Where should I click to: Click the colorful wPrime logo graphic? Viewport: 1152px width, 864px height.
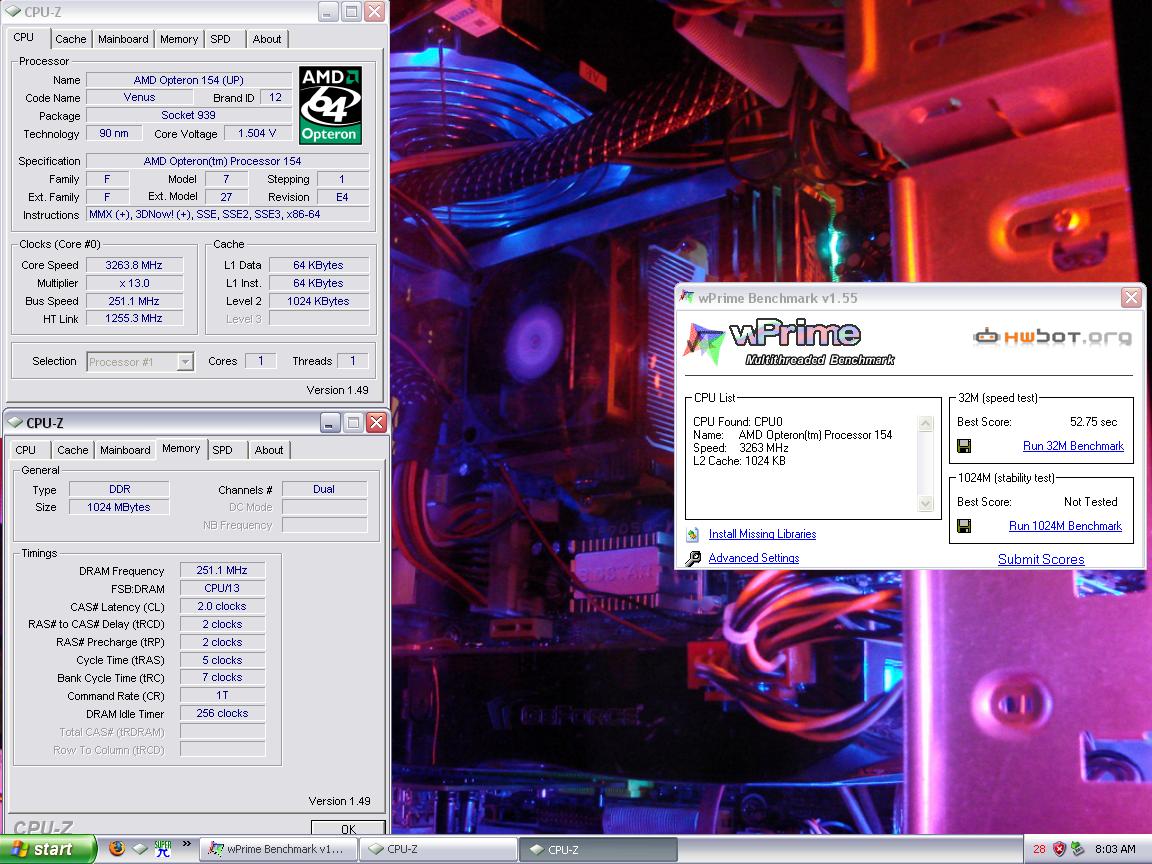click(x=705, y=344)
